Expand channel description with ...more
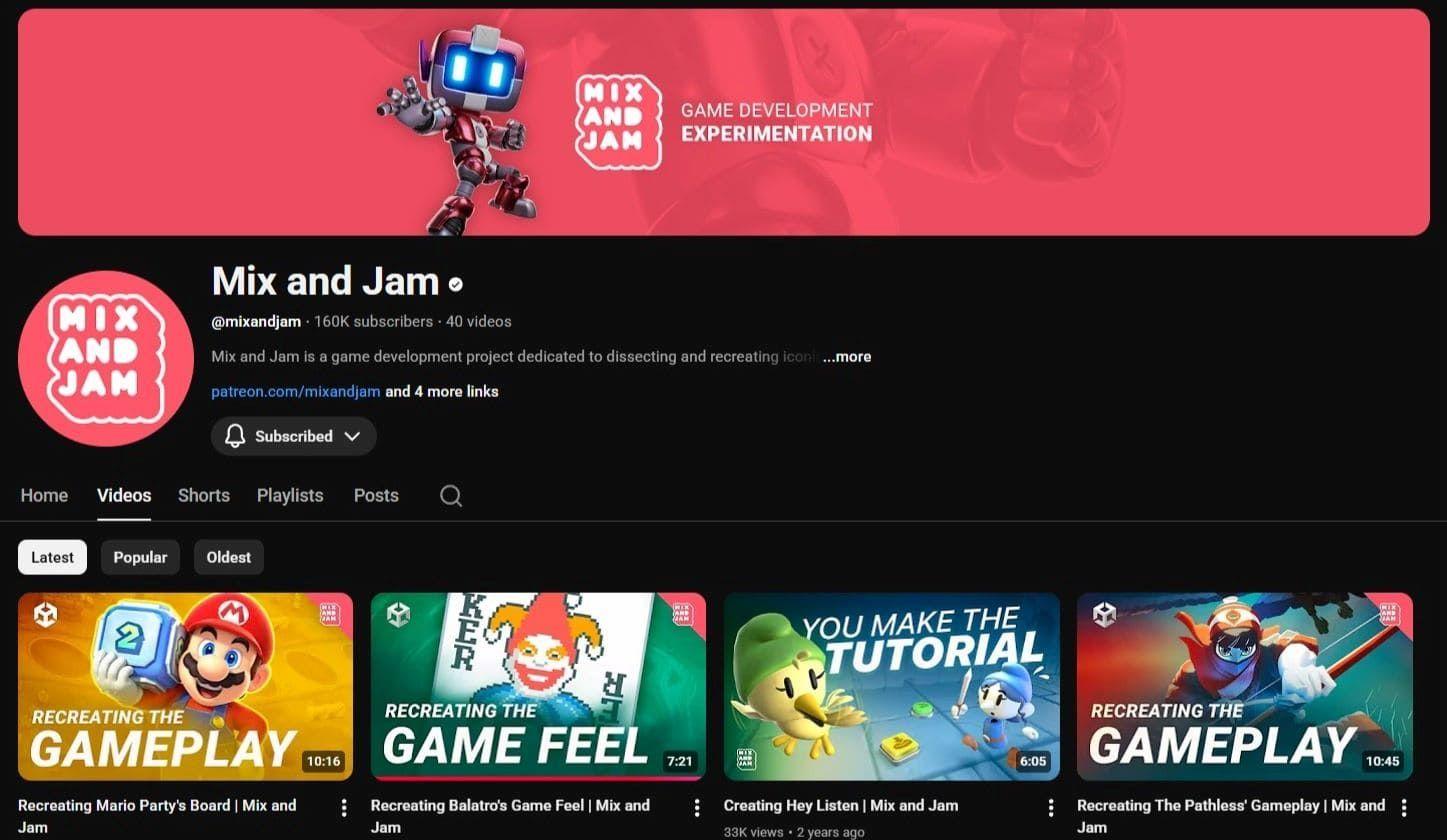Image resolution: width=1447 pixels, height=840 pixels. [x=847, y=356]
